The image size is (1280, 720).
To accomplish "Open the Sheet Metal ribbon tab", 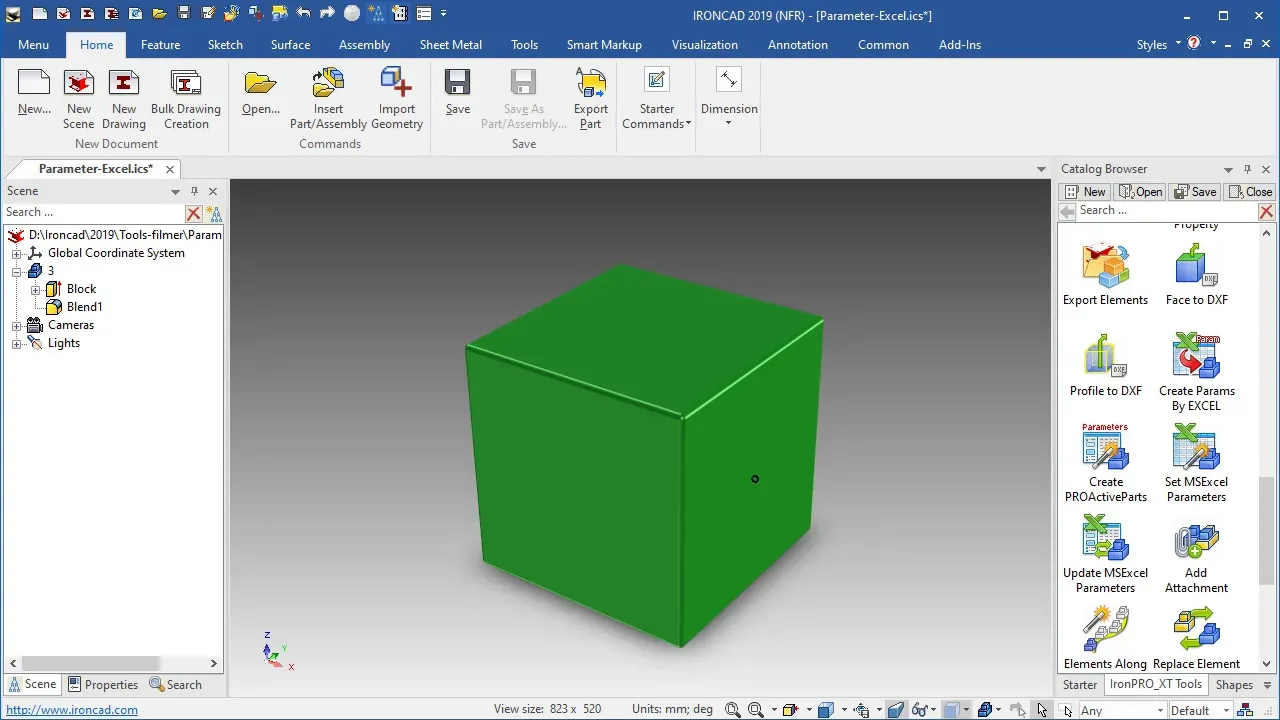I will pos(450,45).
